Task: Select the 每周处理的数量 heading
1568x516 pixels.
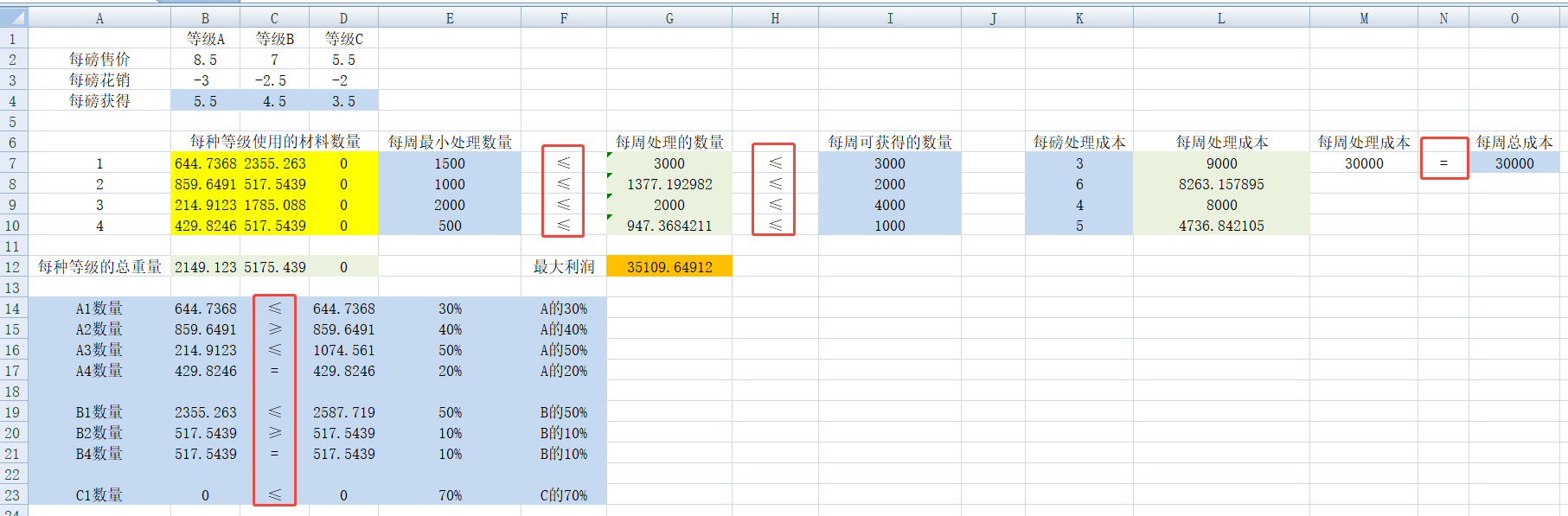Action: 669,142
